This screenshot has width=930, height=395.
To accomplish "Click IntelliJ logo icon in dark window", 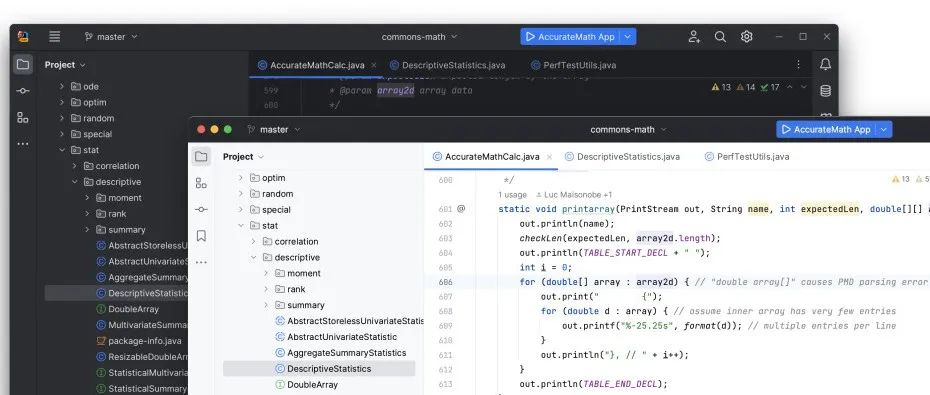I will click(23, 37).
